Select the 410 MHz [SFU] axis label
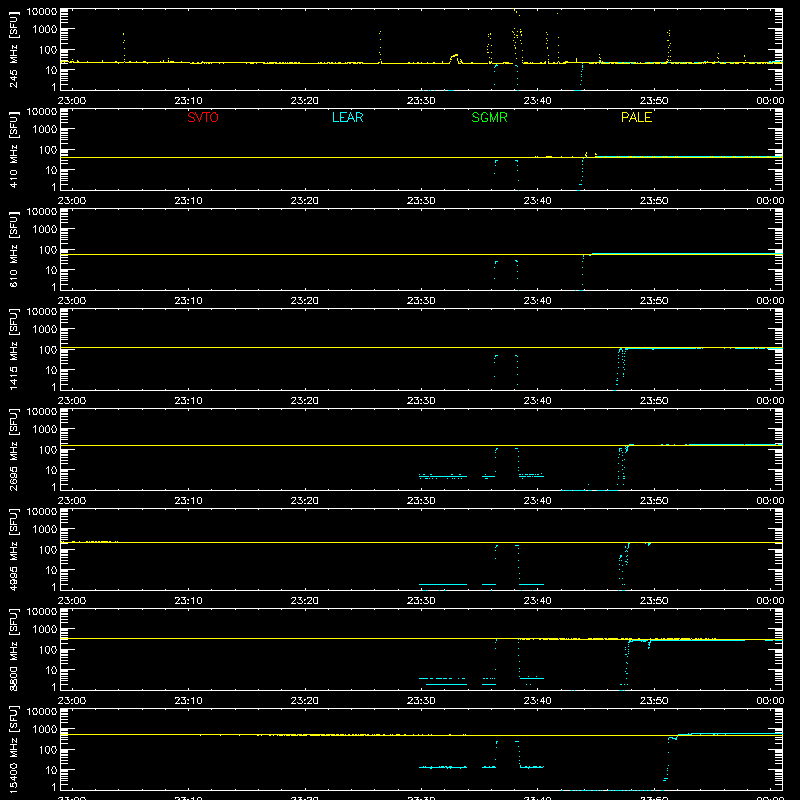Viewport: 800px width, 800px height. (14, 149)
